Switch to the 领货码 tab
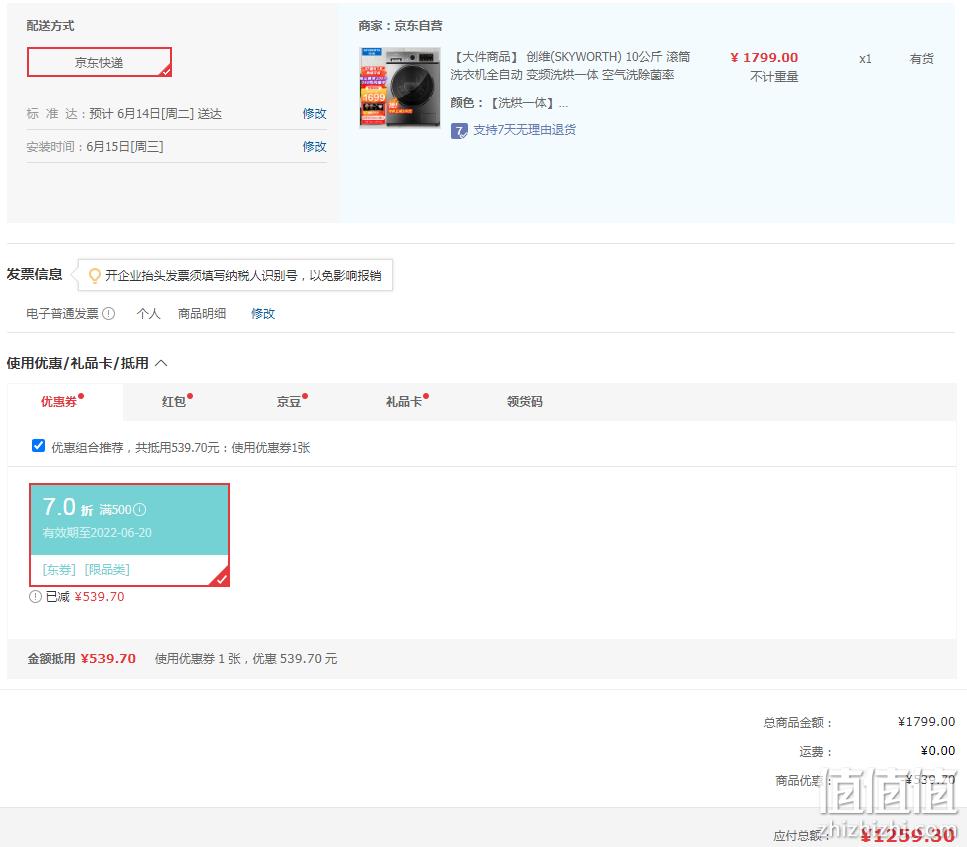The image size is (967, 847). (x=525, y=402)
